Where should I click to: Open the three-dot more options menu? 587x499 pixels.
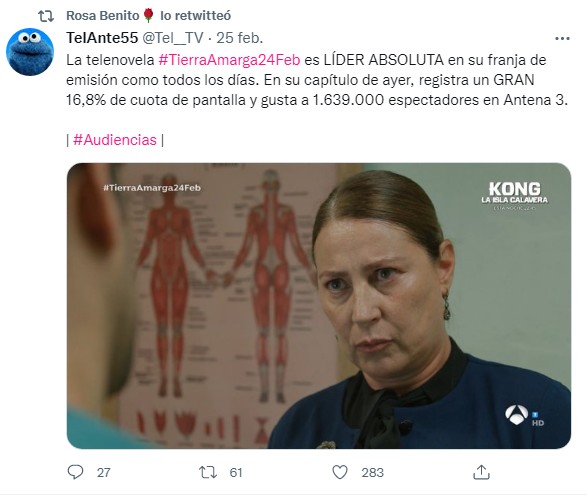(562, 39)
